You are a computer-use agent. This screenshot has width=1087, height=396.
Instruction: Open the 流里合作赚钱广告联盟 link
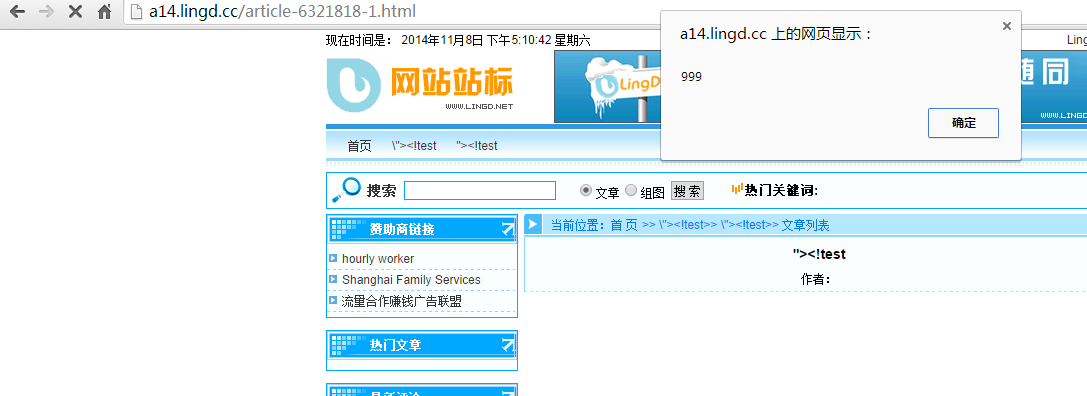(401, 301)
